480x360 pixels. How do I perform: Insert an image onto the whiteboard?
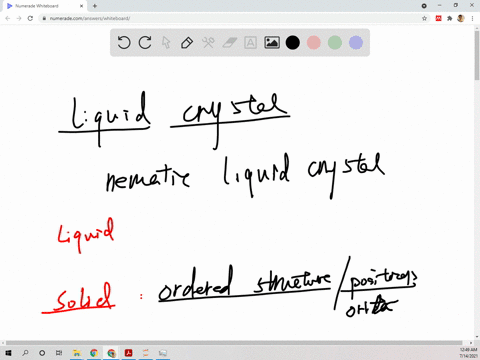272,43
